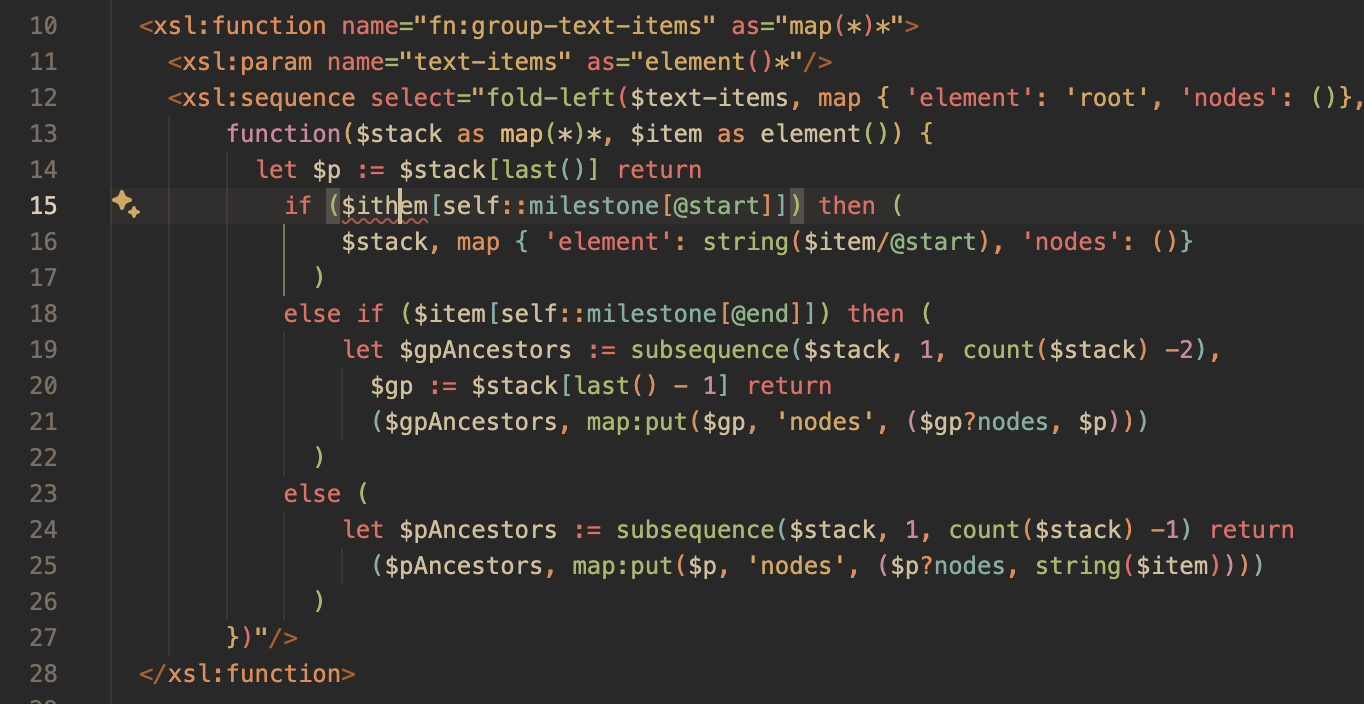The width and height of the screenshot is (1364, 704).
Task: Click the fold-left function call
Action: tap(552, 97)
